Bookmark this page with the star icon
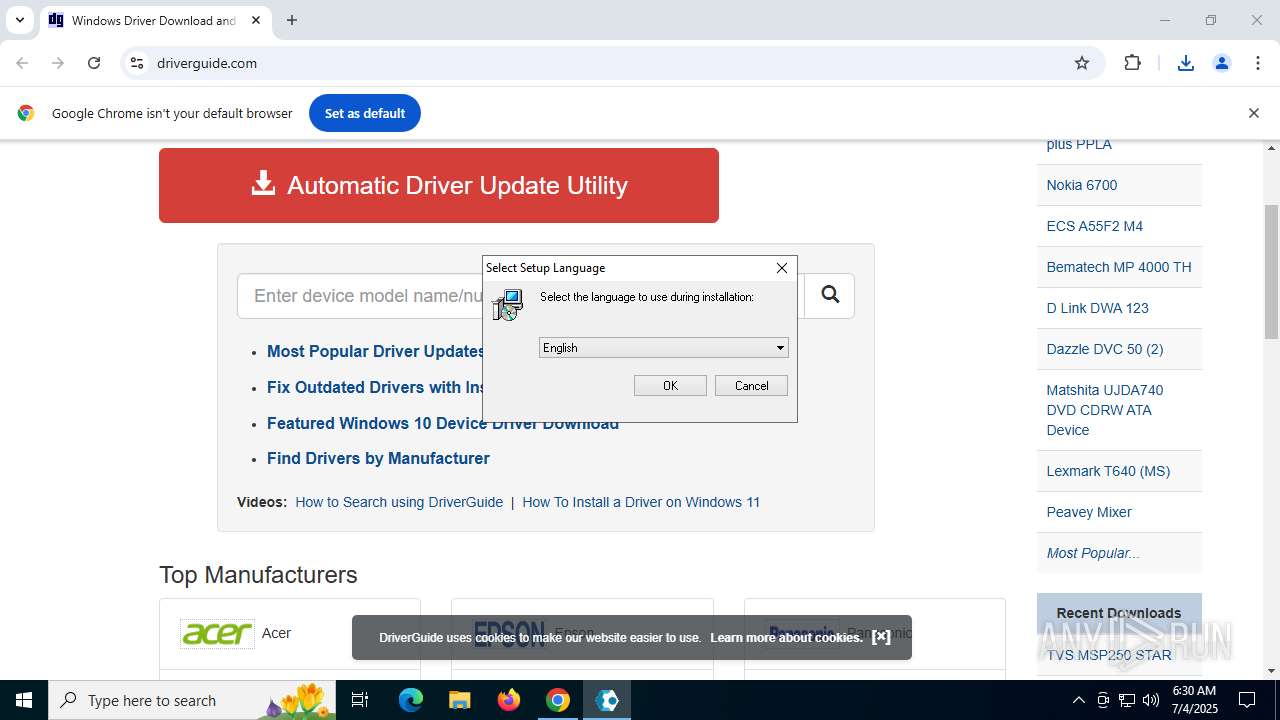Screen dimensions: 1280x720 1082,63
